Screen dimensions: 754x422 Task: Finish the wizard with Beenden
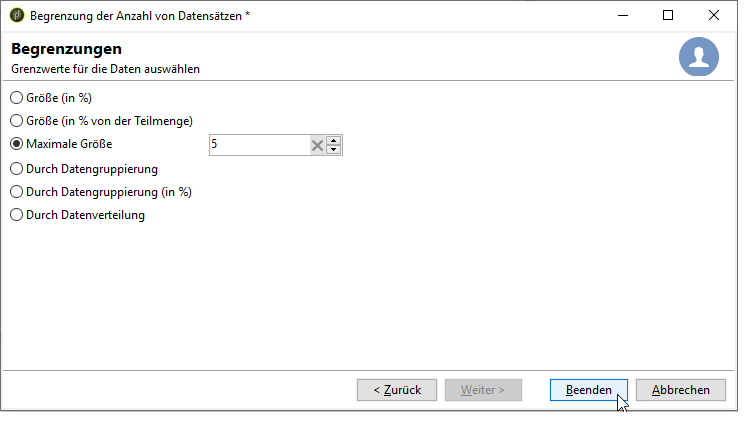tap(589, 390)
